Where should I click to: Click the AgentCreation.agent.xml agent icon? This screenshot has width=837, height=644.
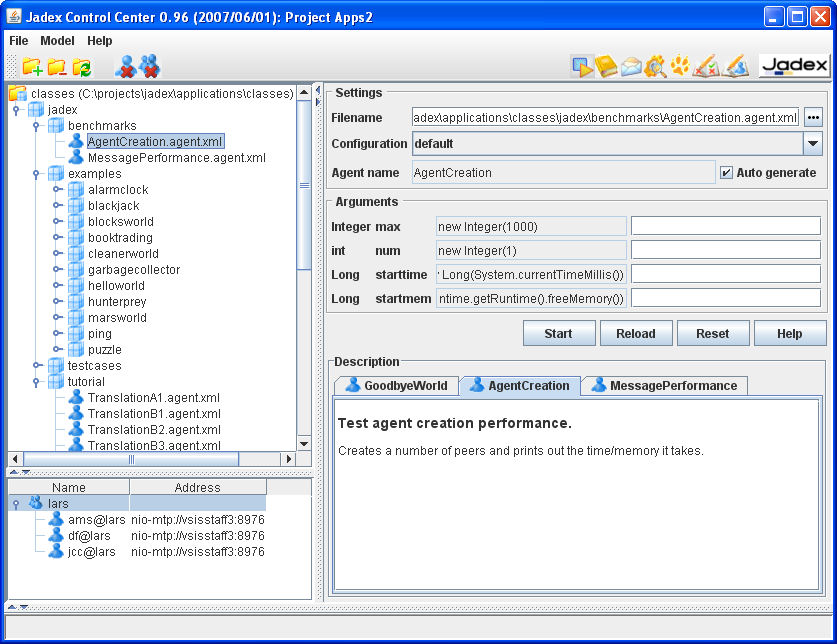click(x=76, y=141)
